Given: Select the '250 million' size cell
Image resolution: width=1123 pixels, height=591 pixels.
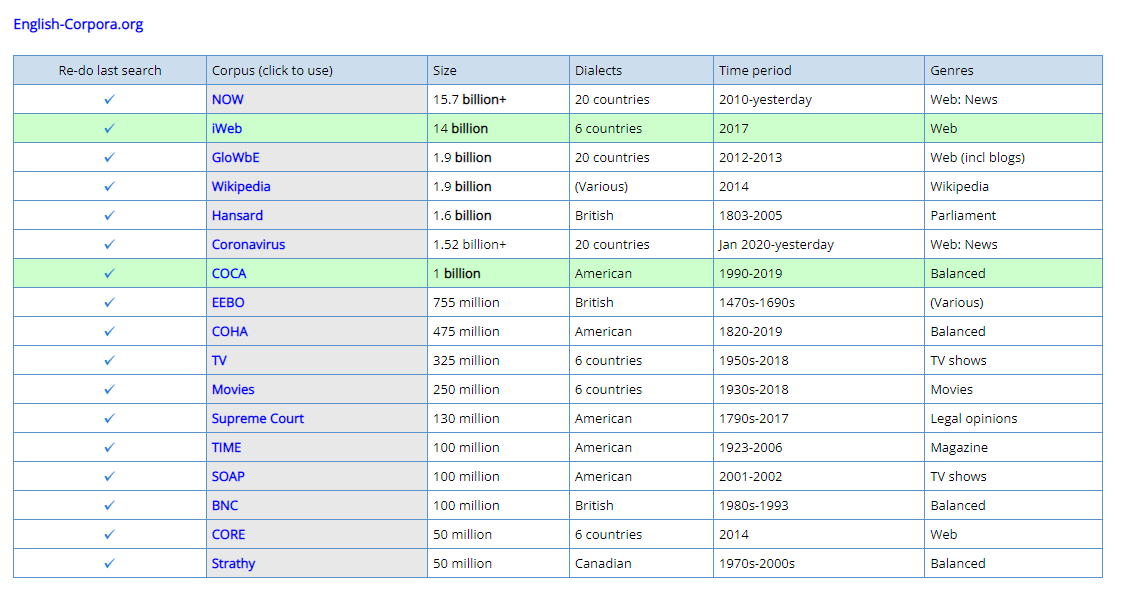Looking at the screenshot, I should click(498, 390).
